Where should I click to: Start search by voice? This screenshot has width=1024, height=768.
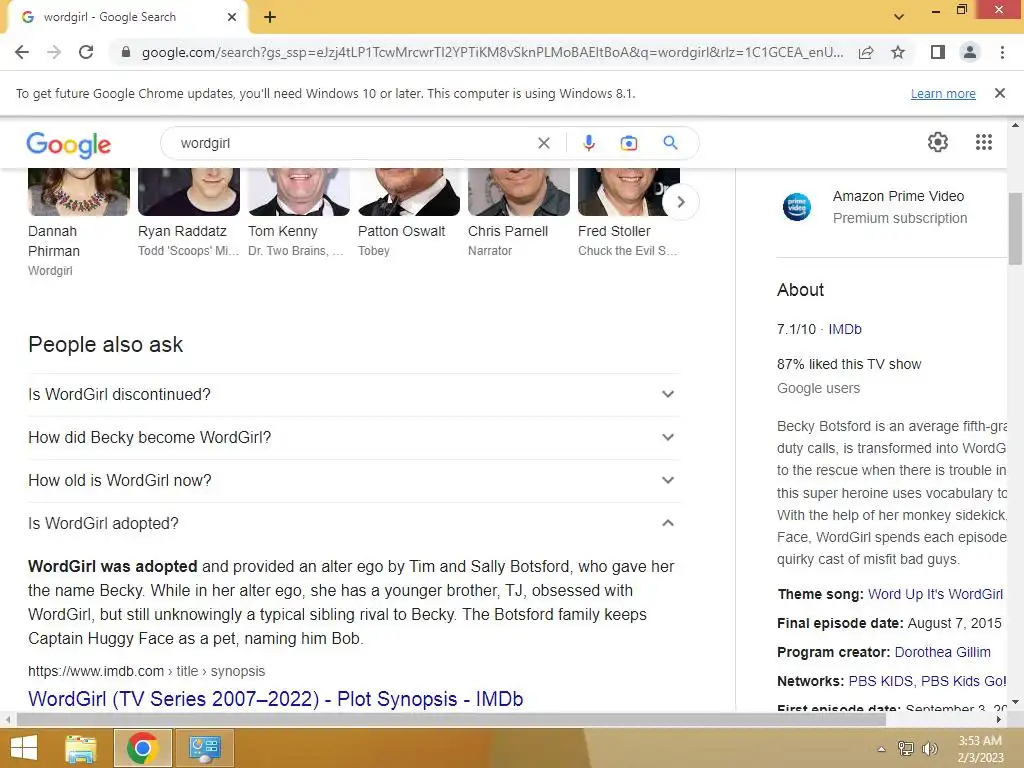click(588, 143)
